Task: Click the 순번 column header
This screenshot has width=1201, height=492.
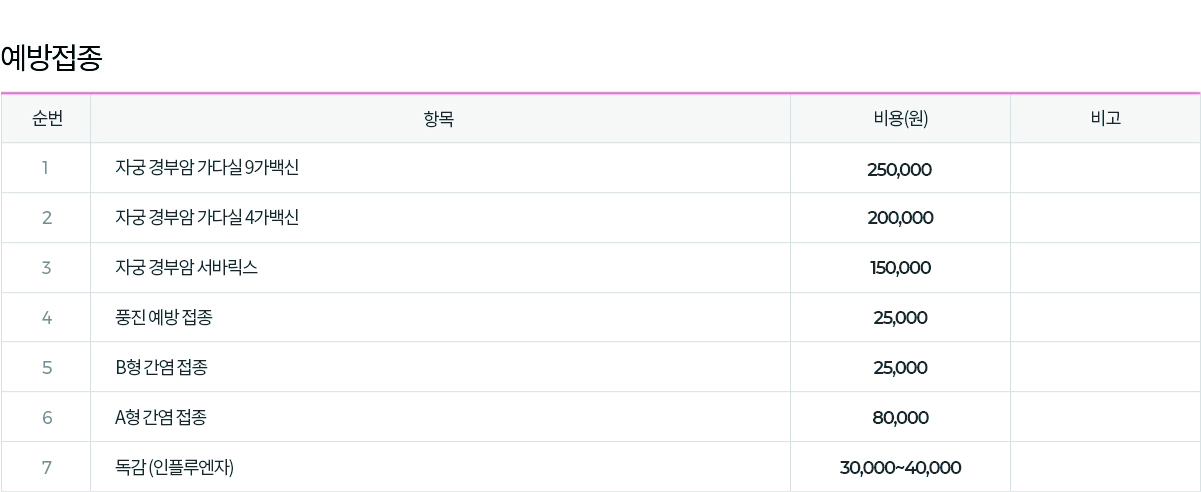Action: pyautogui.click(x=46, y=118)
